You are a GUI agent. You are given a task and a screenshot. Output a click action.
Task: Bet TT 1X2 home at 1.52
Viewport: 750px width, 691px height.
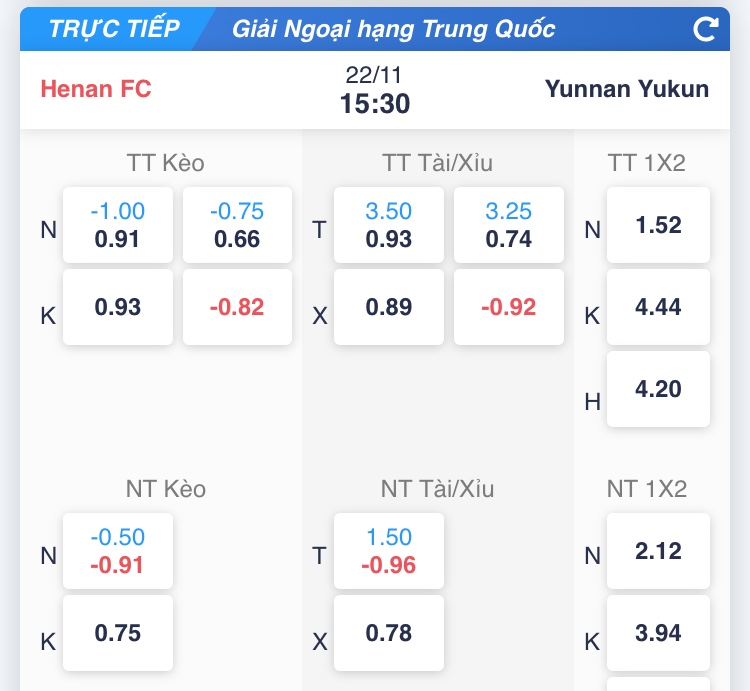click(x=658, y=225)
